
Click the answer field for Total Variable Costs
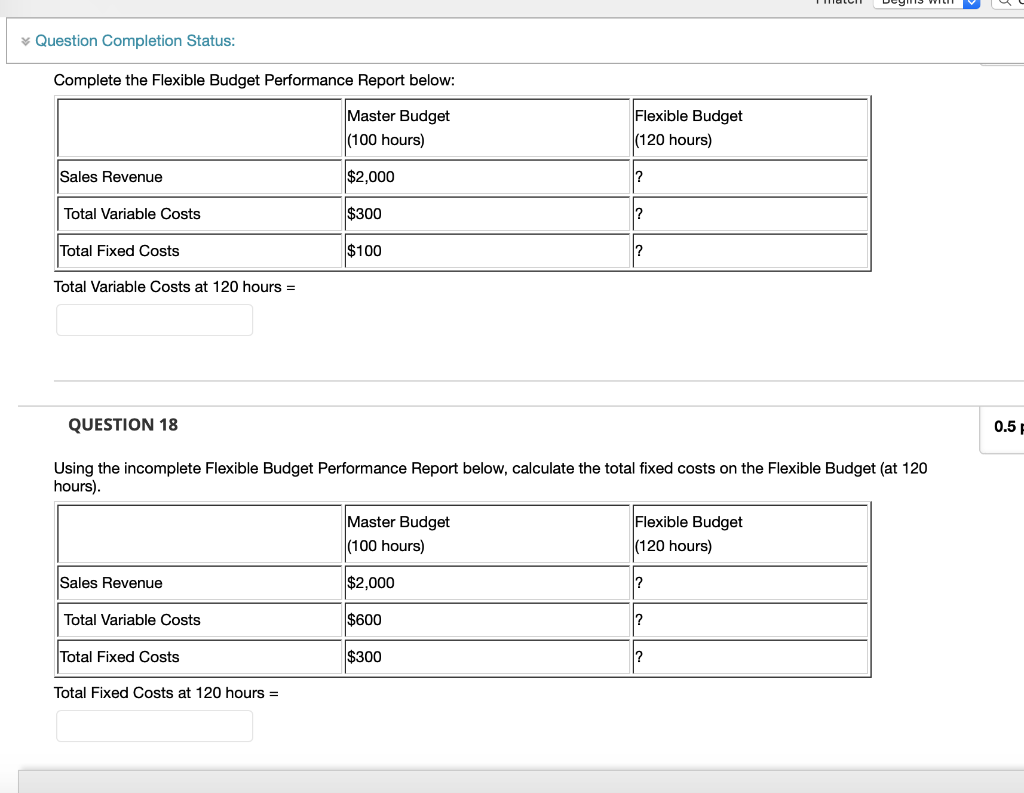tap(154, 319)
